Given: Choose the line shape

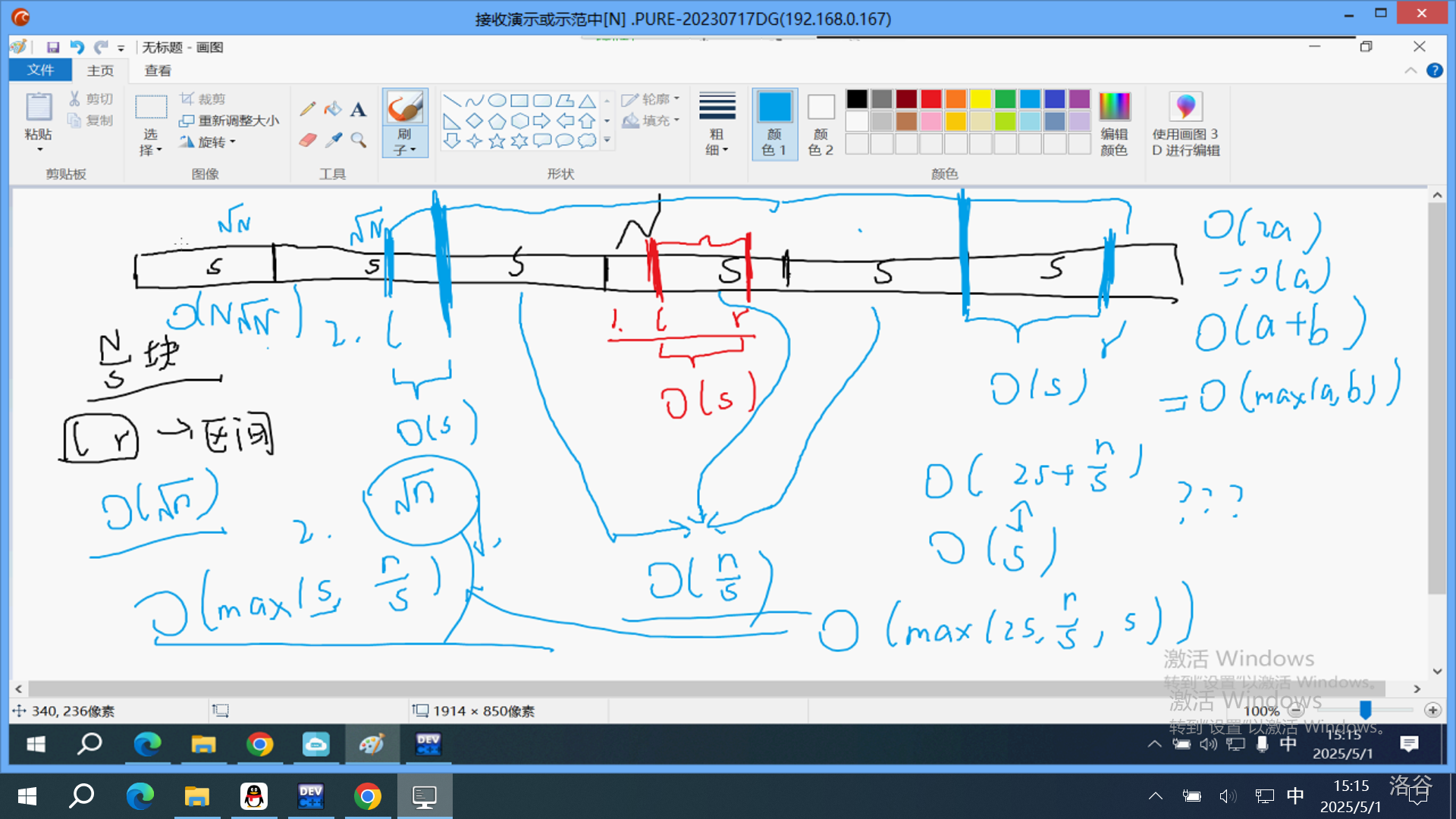Looking at the screenshot, I should (x=452, y=101).
